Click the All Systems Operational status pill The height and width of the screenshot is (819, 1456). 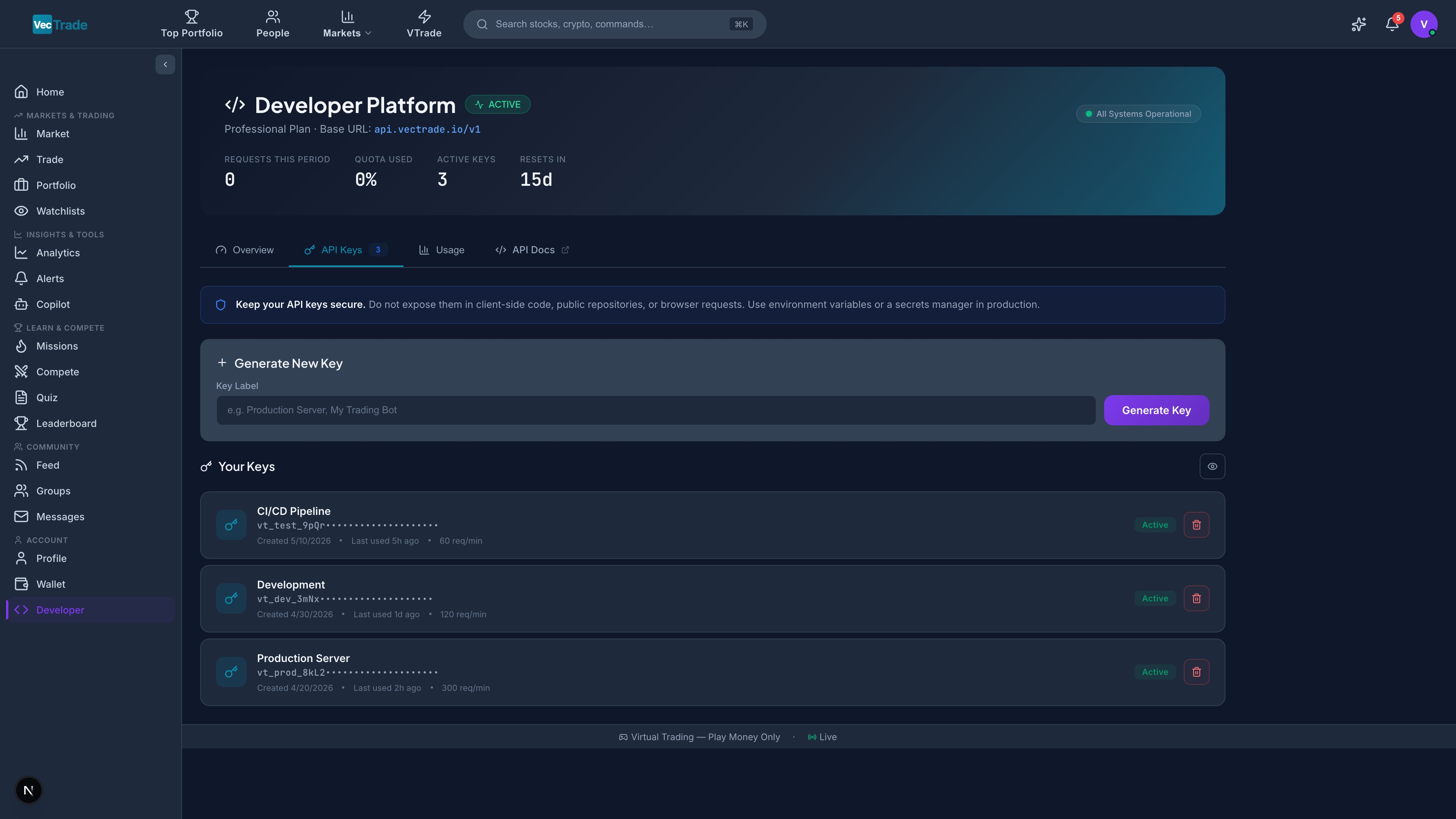1138,114
